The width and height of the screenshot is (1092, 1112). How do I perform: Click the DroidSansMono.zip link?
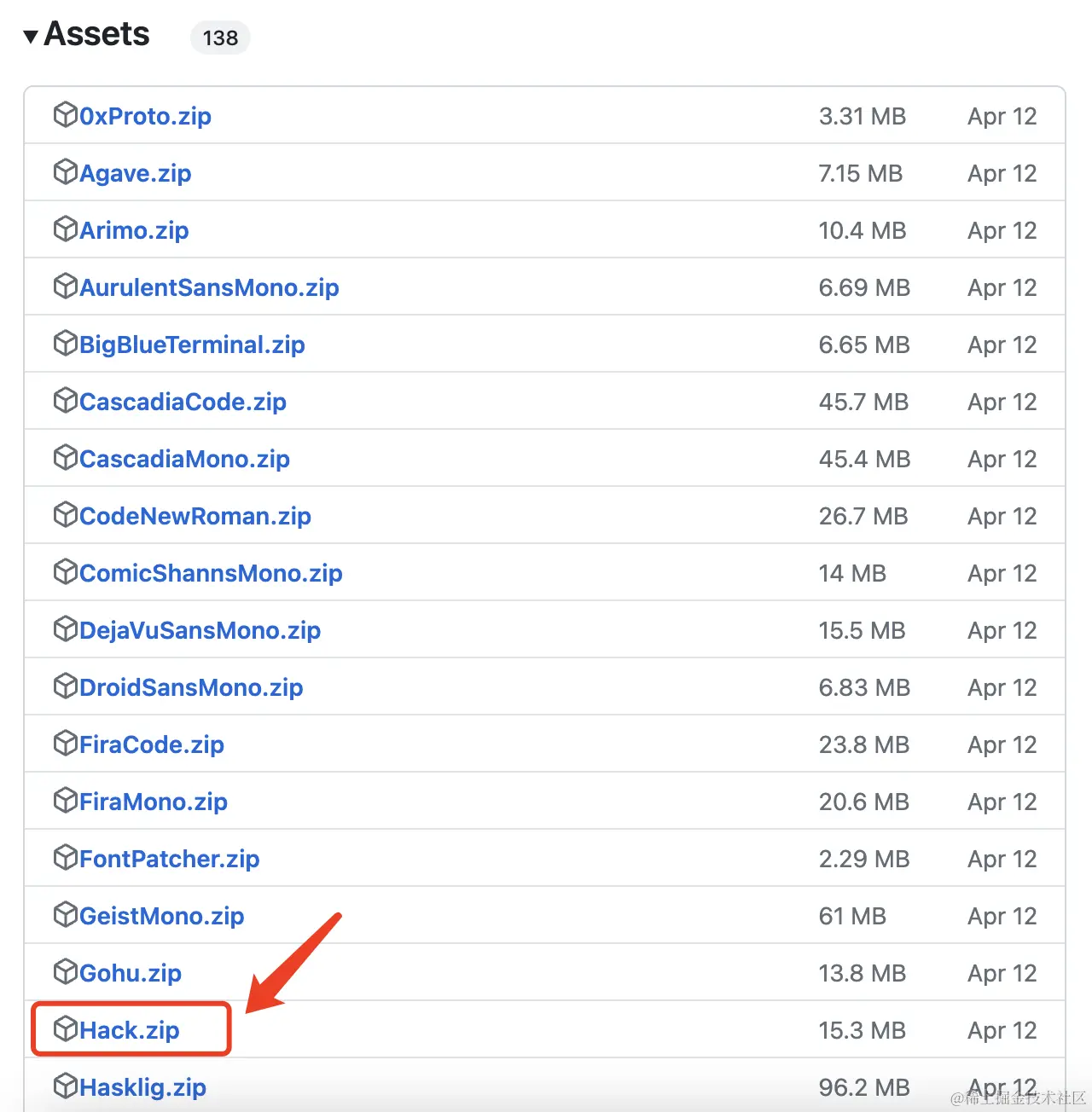191,687
